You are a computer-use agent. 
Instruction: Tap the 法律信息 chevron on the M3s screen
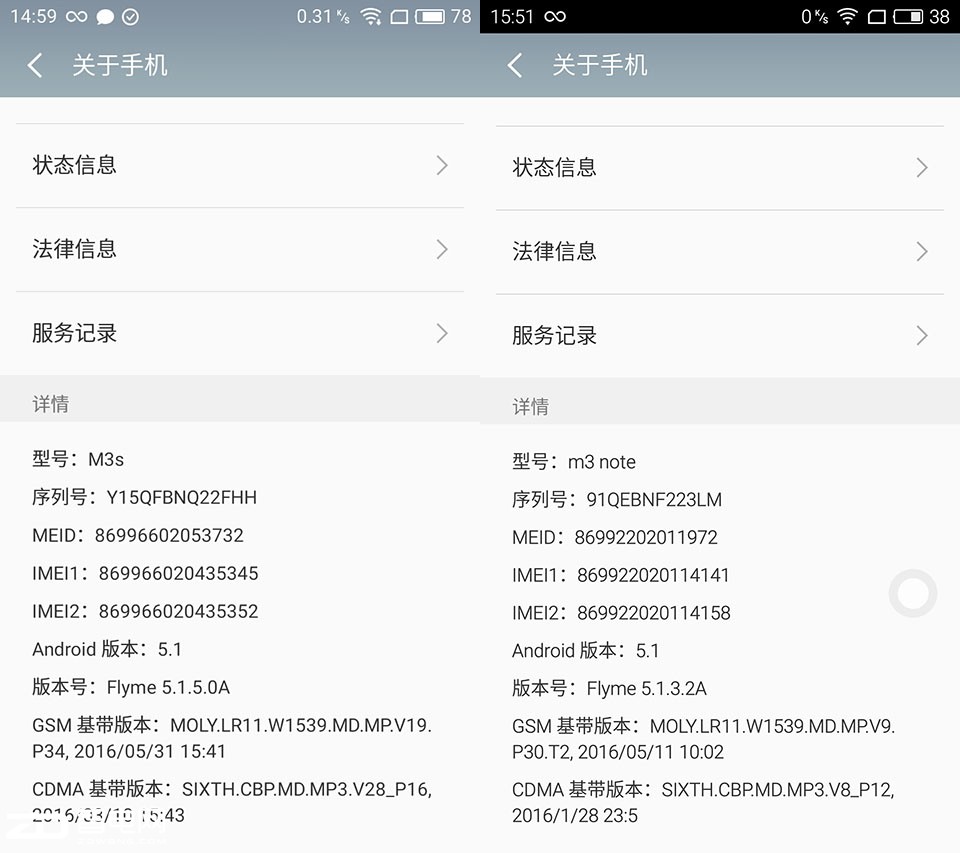pos(442,249)
